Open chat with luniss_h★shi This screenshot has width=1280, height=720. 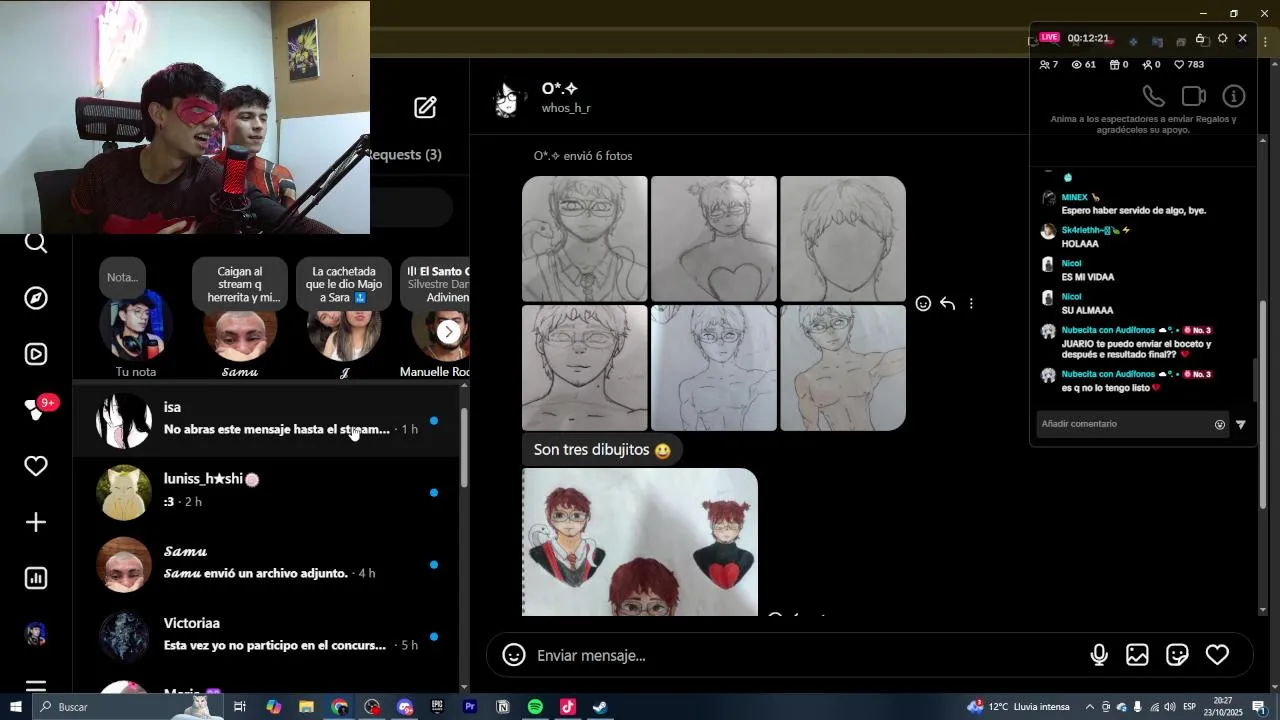pyautogui.click(x=266, y=491)
